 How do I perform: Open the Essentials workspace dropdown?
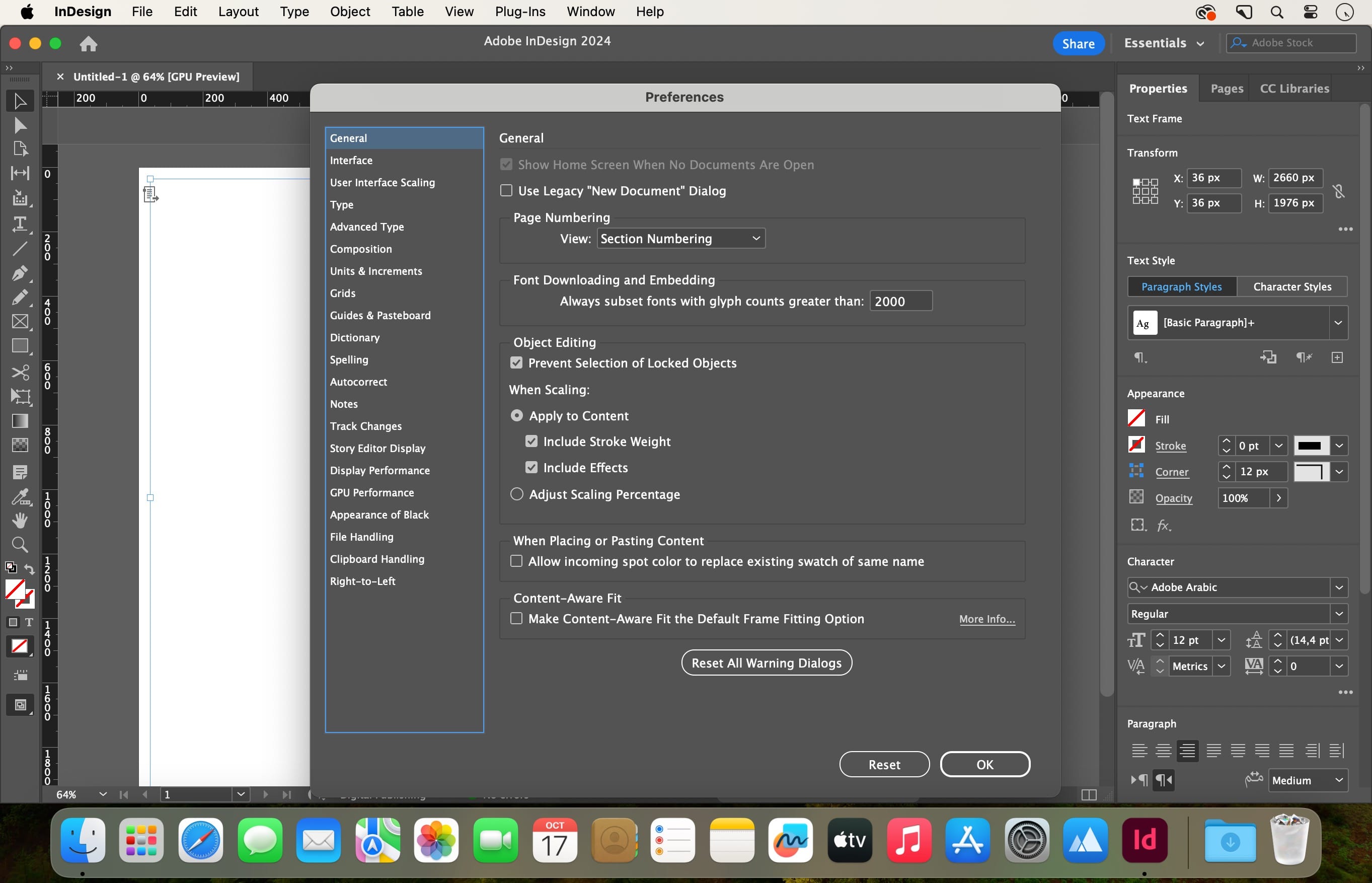(1164, 44)
